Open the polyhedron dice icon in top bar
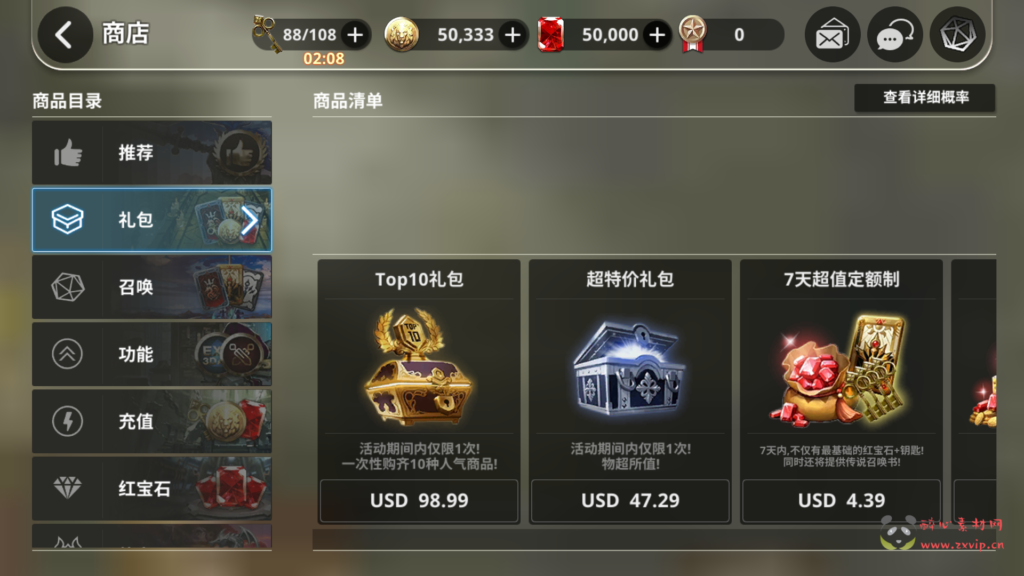This screenshot has width=1024, height=576. (x=957, y=35)
